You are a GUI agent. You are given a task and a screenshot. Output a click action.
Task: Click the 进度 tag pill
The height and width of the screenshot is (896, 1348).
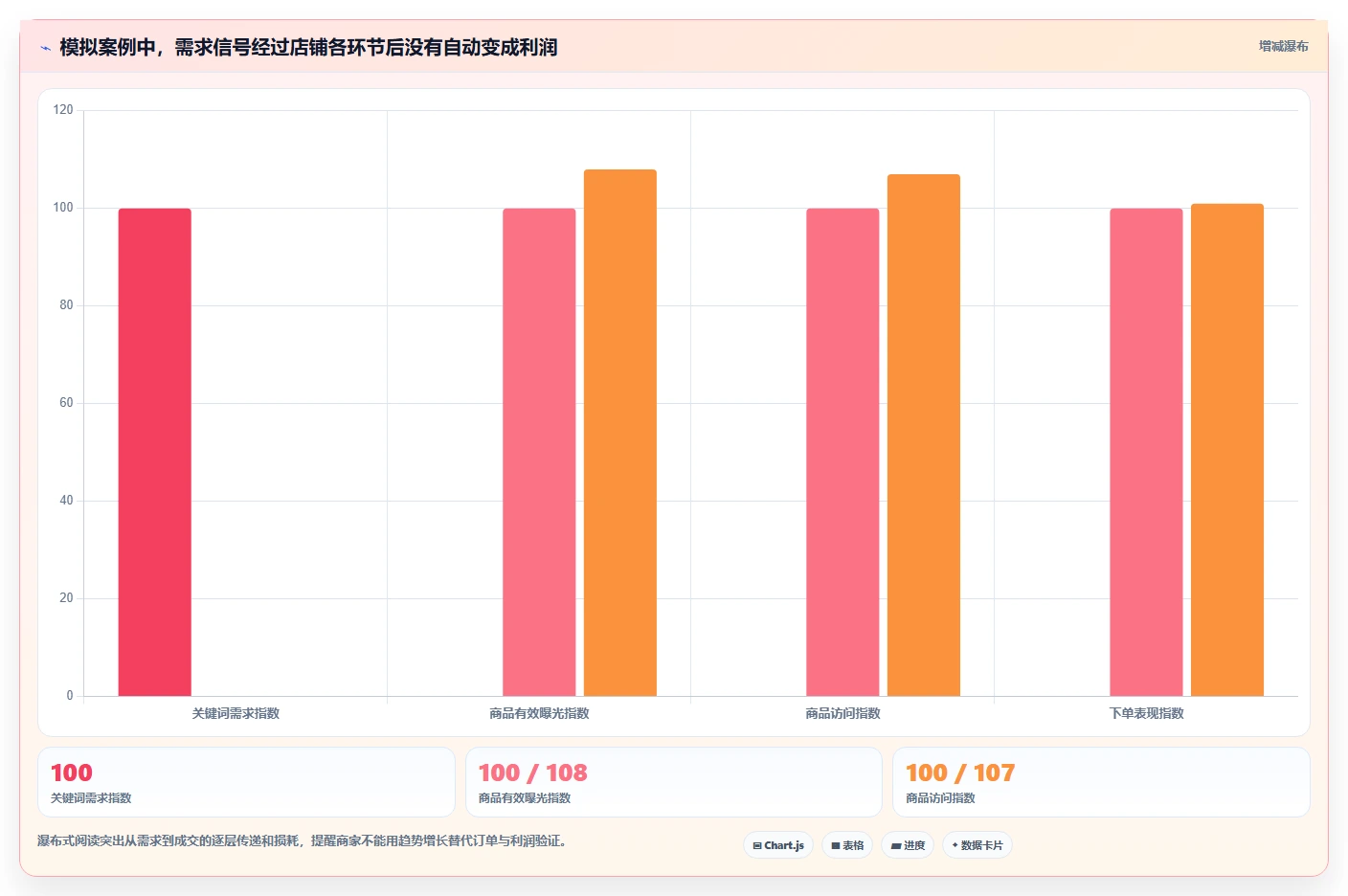[908, 845]
